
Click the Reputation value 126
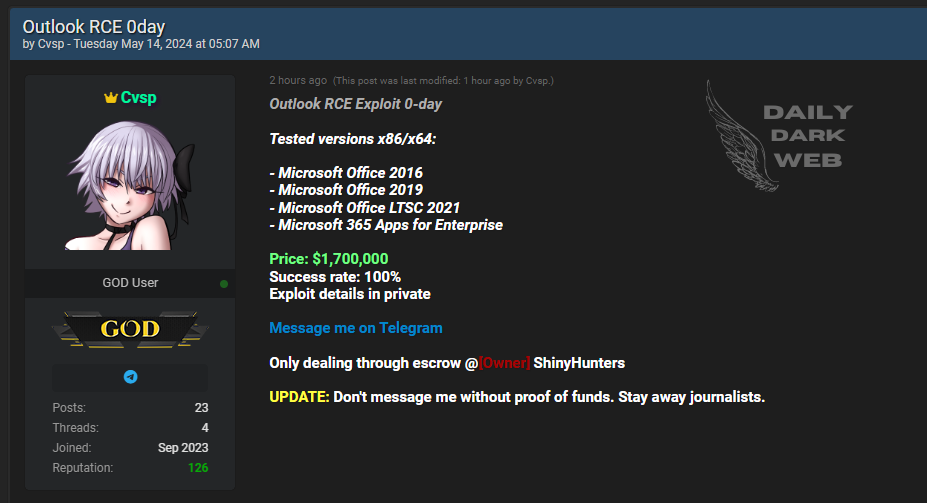[x=198, y=468]
